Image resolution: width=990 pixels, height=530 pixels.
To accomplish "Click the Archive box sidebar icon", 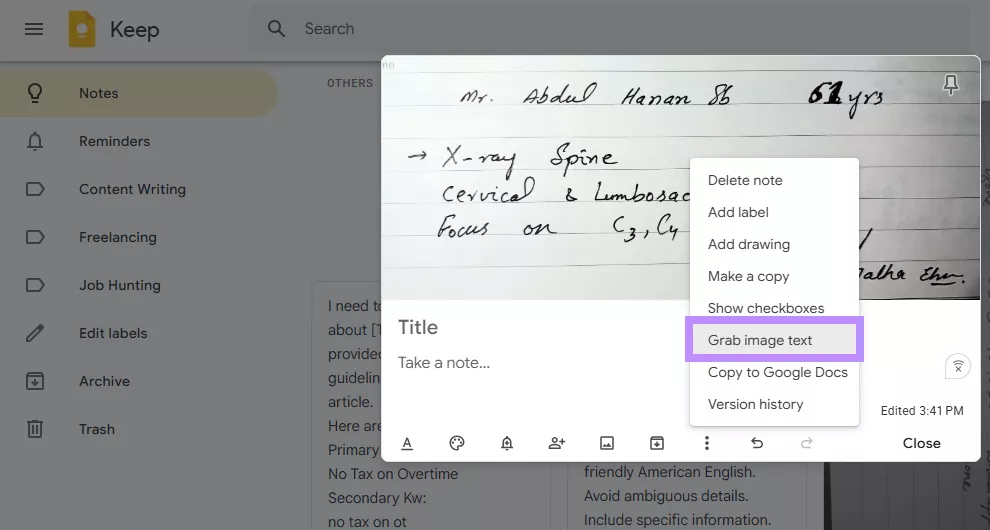I will pos(35,381).
